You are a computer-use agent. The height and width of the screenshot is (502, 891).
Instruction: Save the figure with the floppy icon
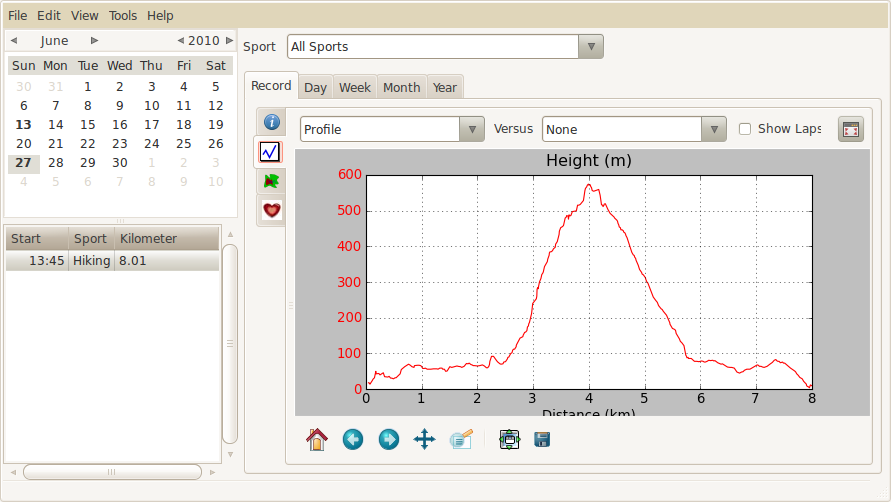coord(542,439)
